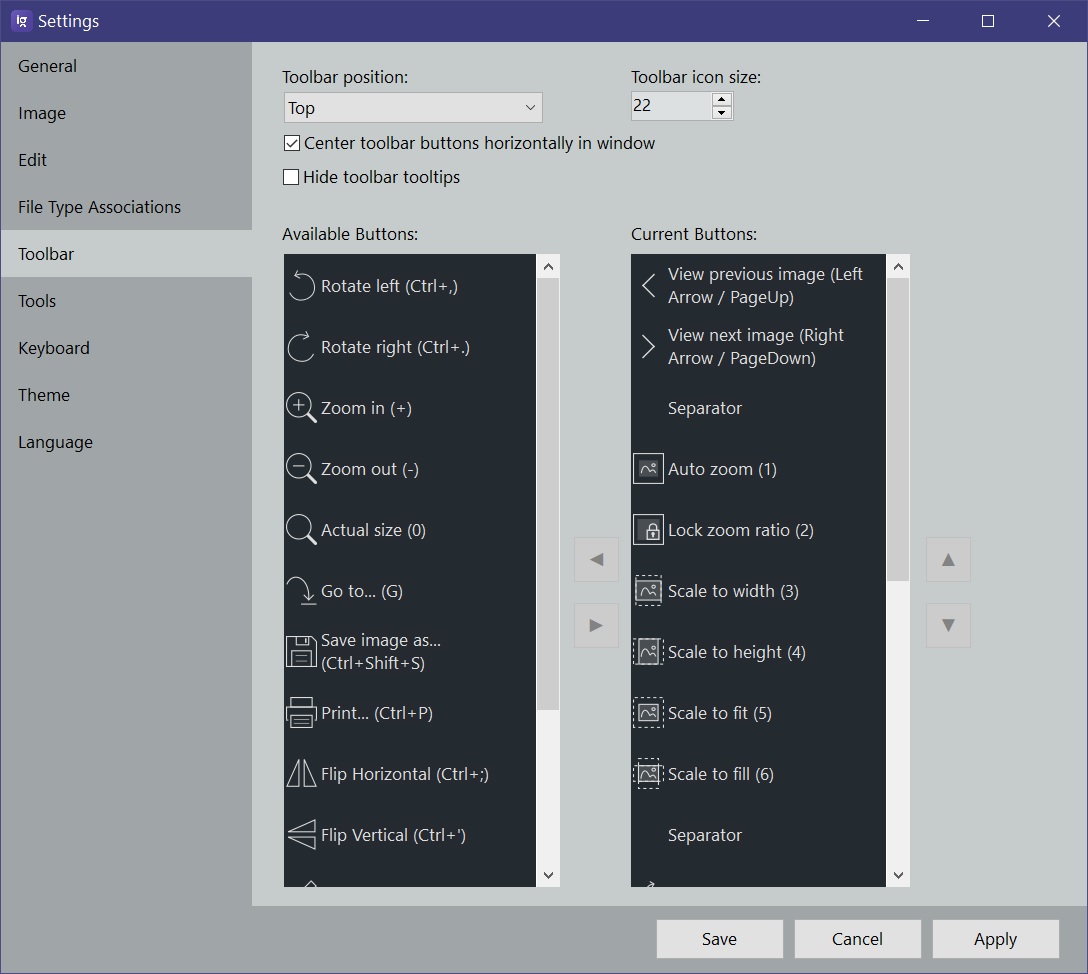
Task: Toggle Center toolbar buttons horizontally checkbox
Action: (292, 143)
